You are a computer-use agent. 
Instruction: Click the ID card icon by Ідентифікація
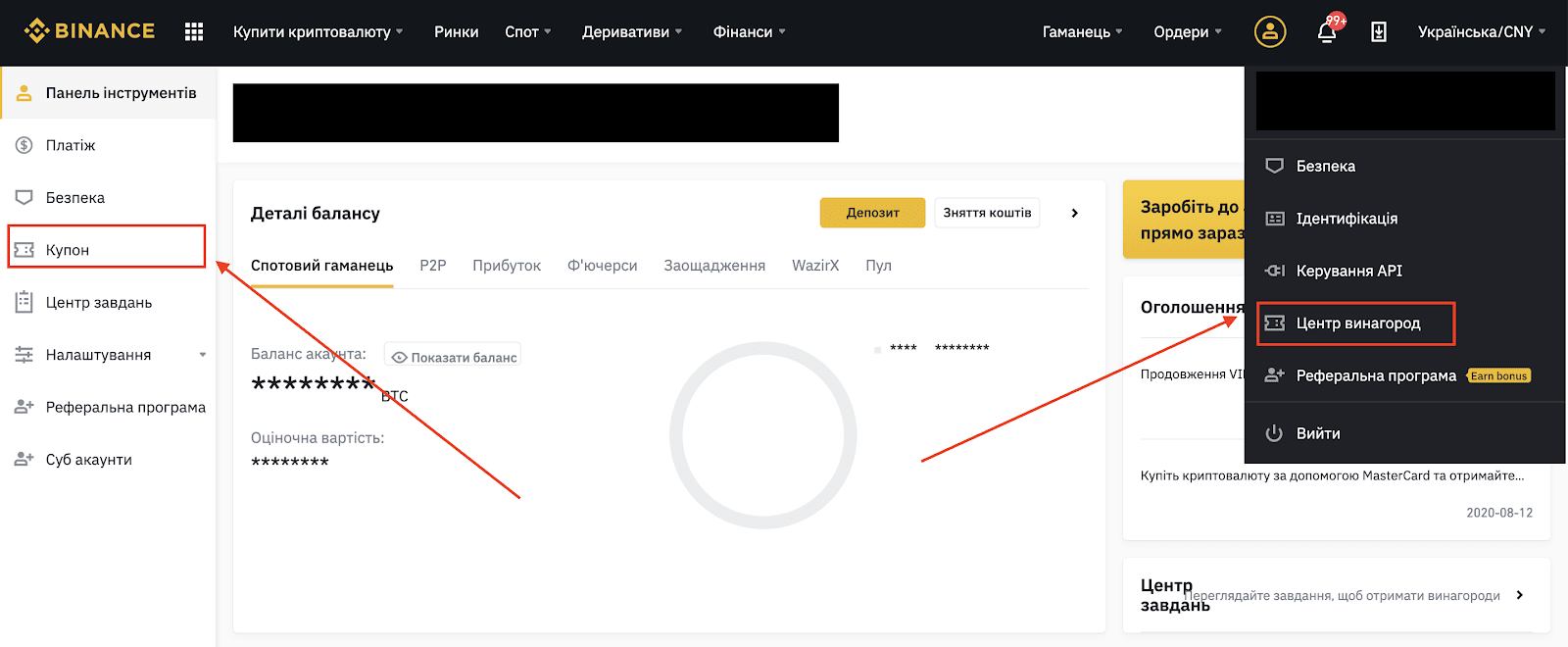pos(1274,219)
